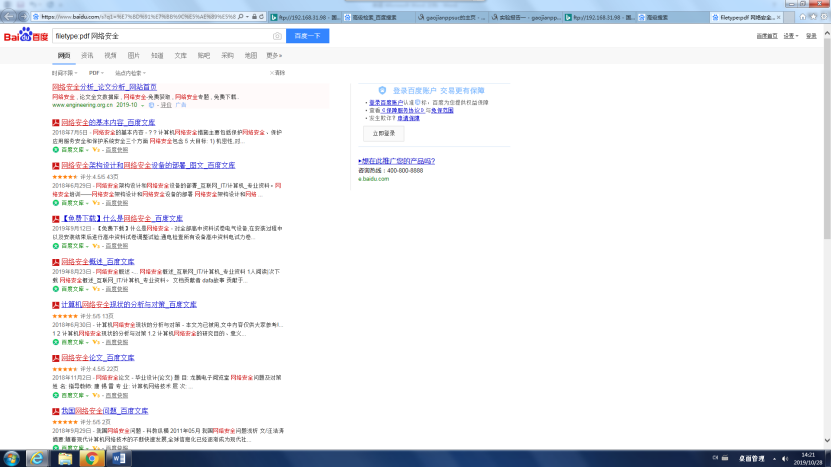Viewport: 831px width, 468px height.
Task: Open File Explorer from the taskbar
Action: click(x=65, y=458)
